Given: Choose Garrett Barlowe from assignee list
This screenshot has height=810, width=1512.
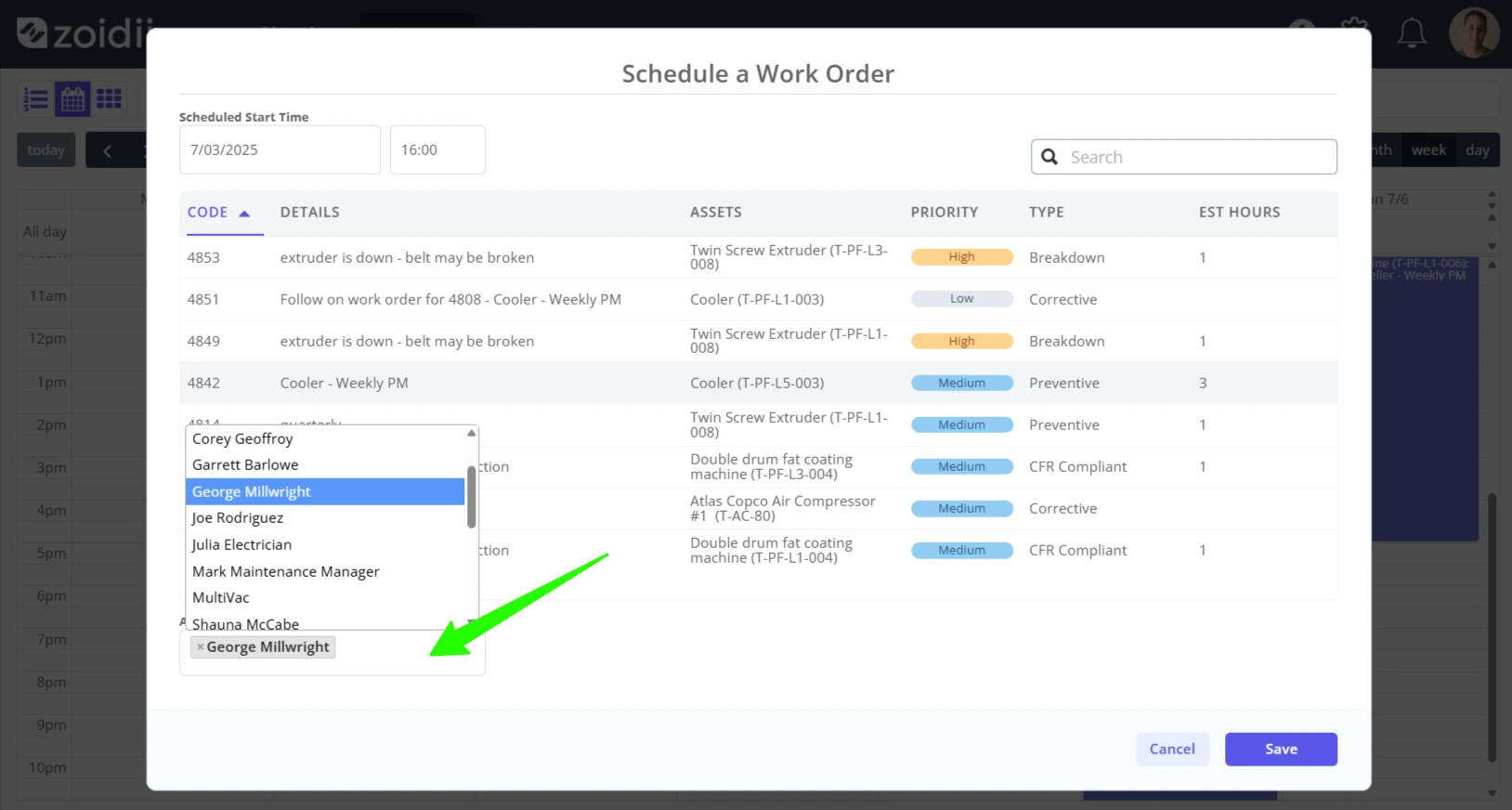Looking at the screenshot, I should [325, 464].
